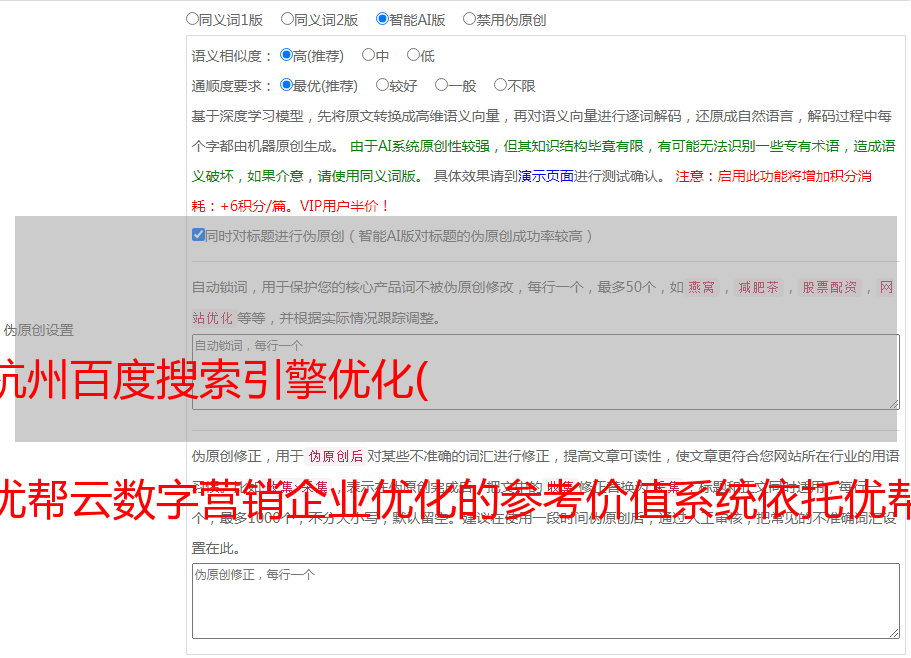Viewport: 911px width, 658px height.
Task: Toggle the 同时对标题进行伪原创 checkbox
Action: coord(198,235)
